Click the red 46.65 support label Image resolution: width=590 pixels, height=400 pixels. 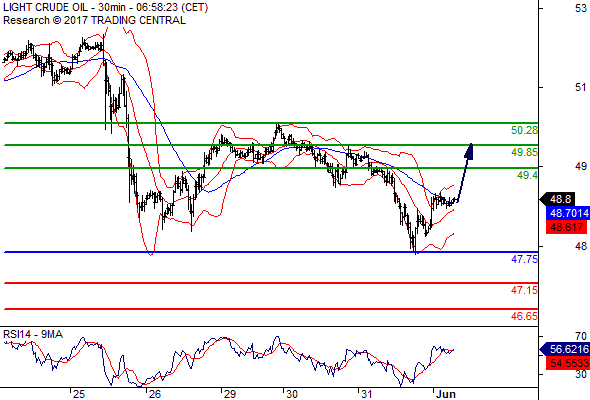point(524,316)
